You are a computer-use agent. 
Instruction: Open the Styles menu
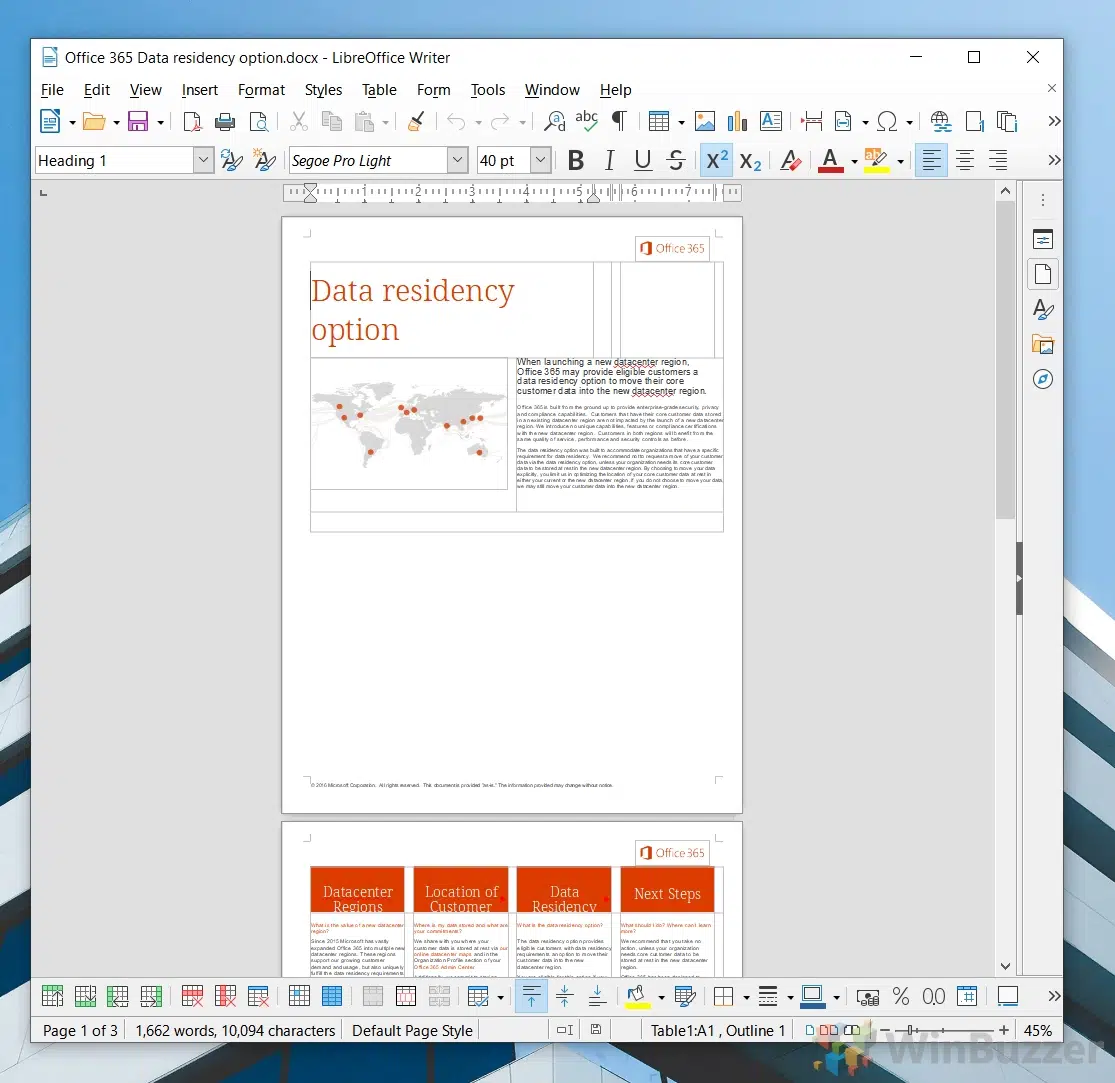coord(324,90)
